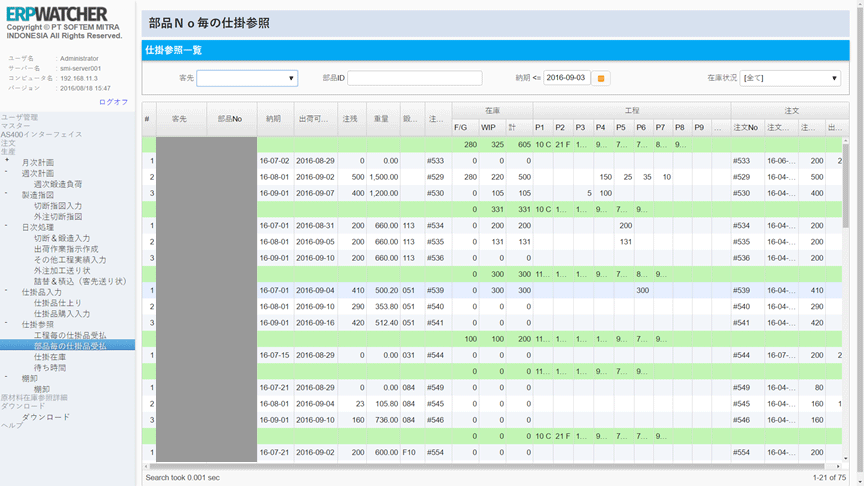Open the 客先 dropdown
864x486 pixels.
[247, 78]
